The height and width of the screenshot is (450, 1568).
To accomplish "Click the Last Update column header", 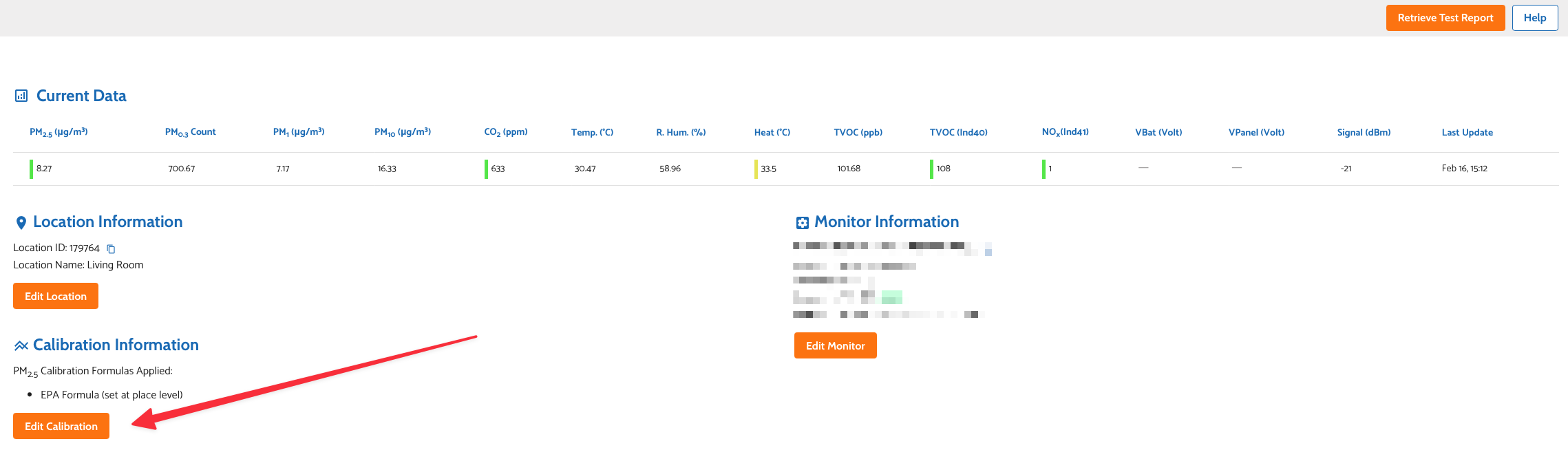I will 1467,132.
